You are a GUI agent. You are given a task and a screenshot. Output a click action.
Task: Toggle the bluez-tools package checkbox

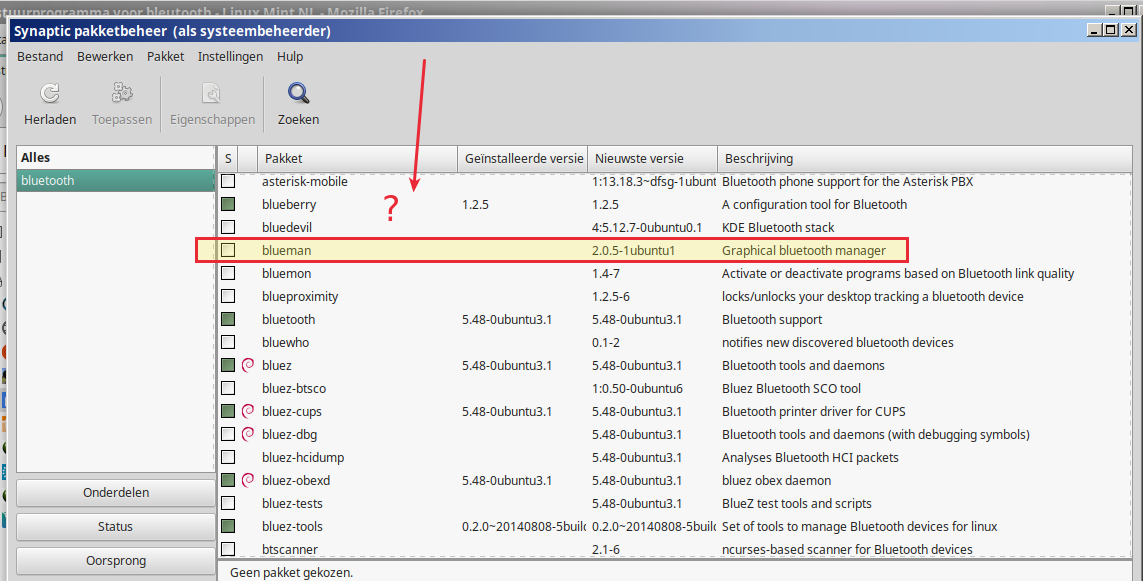pyautogui.click(x=228, y=526)
